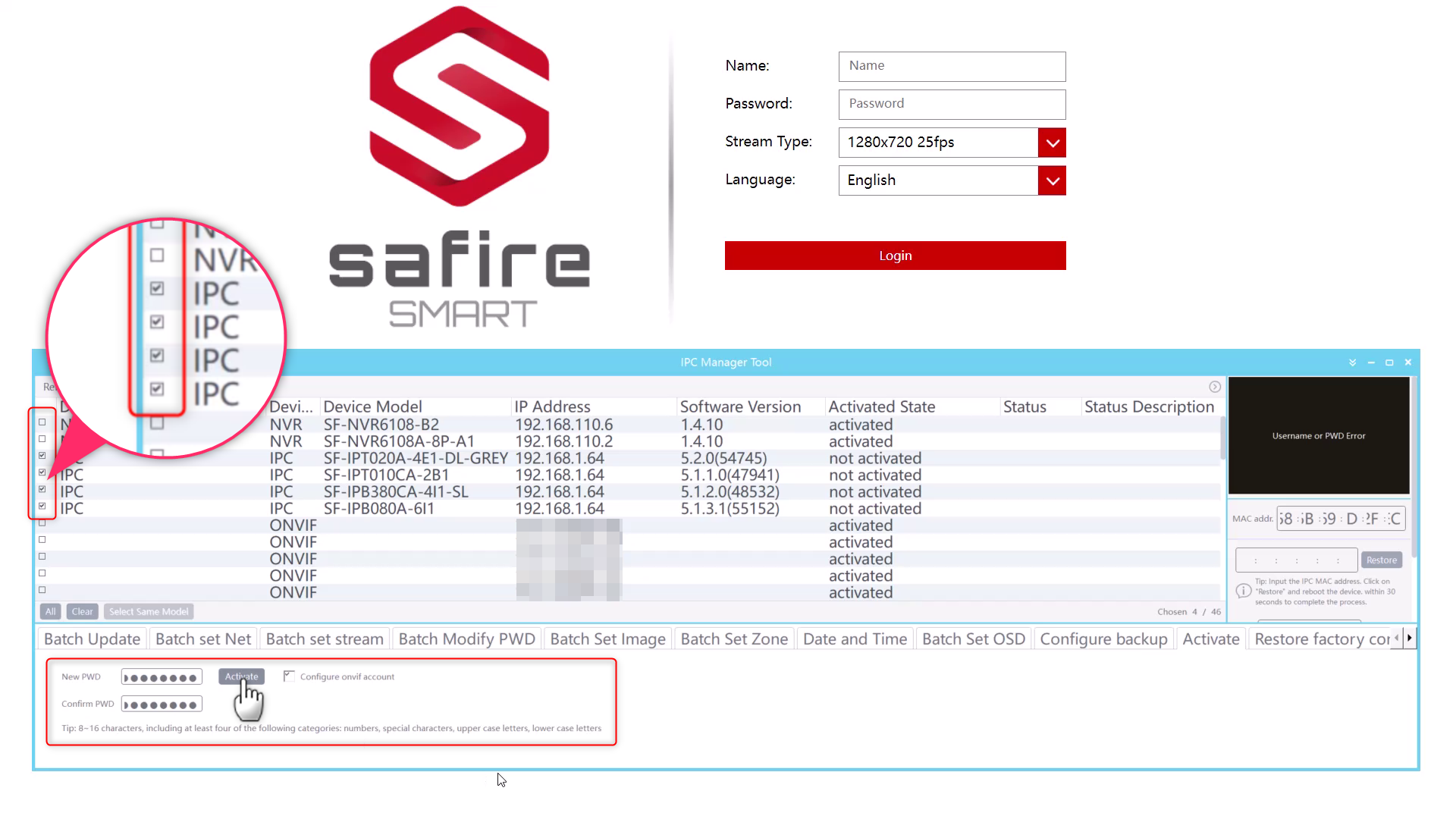Click the MAC addr input field
The width and height of the screenshot is (1456, 819).
(1341, 518)
